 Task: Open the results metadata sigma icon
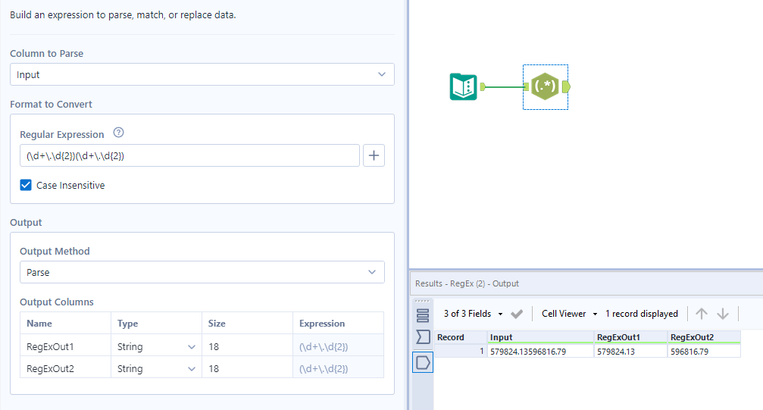point(423,337)
